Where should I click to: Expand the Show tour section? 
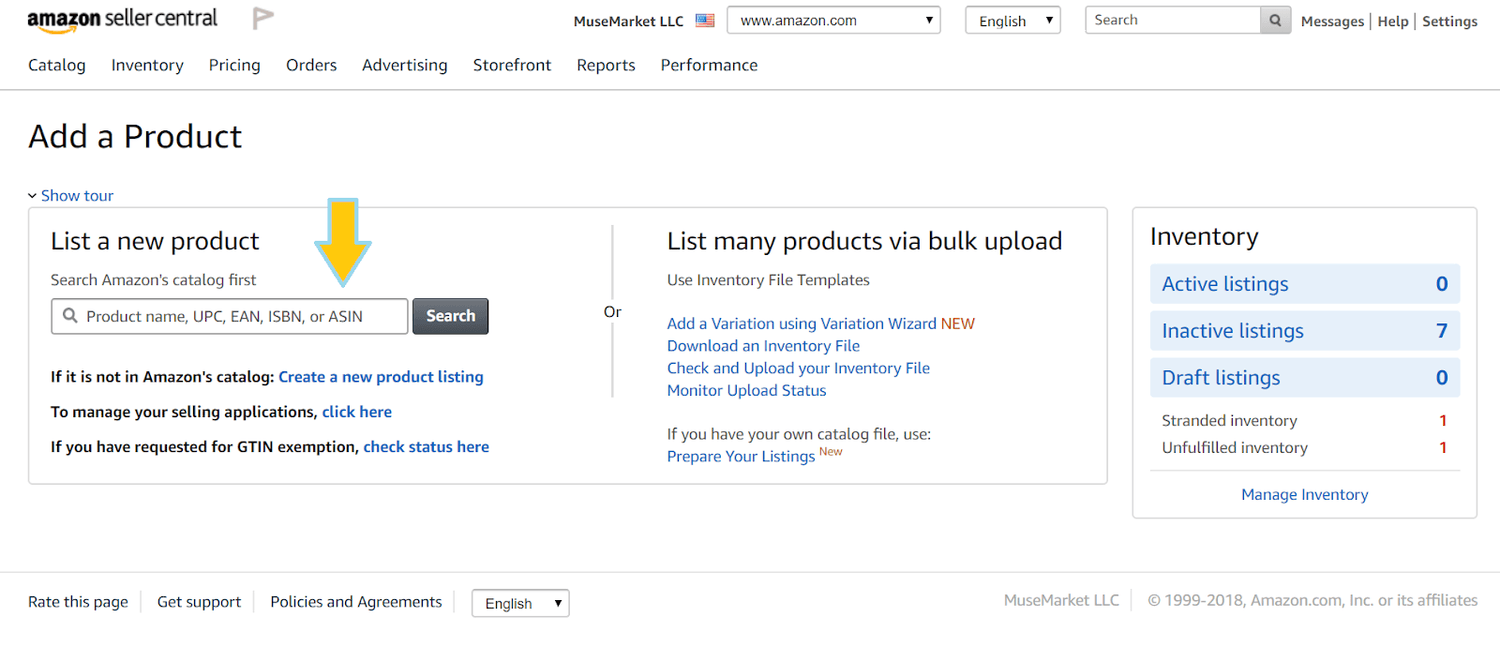(71, 196)
